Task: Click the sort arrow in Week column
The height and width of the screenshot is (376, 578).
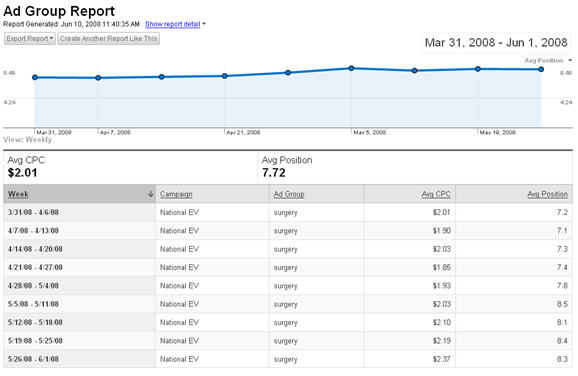Action: [150, 194]
